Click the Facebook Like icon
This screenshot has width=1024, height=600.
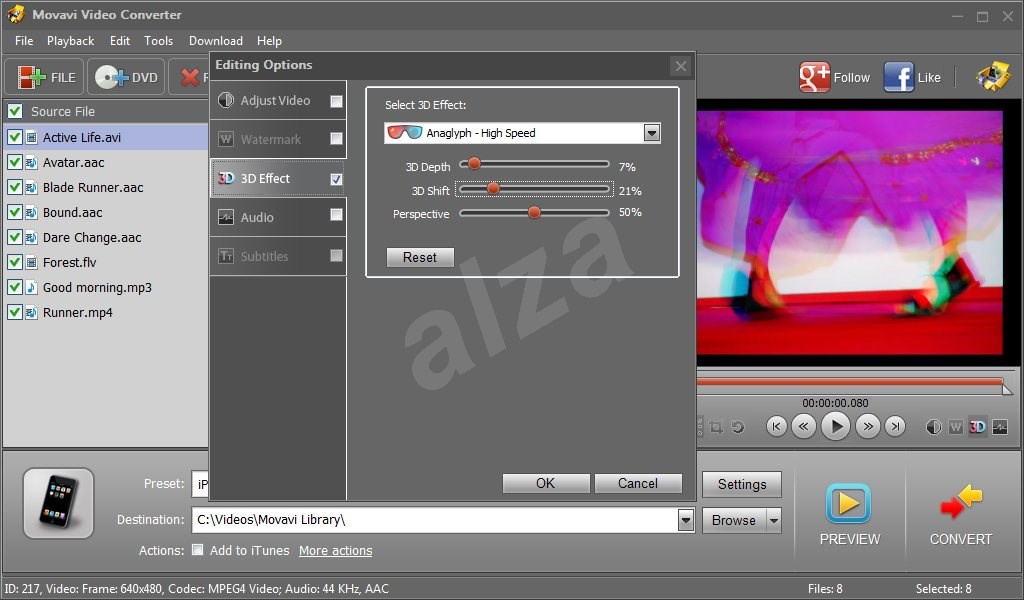[899, 77]
